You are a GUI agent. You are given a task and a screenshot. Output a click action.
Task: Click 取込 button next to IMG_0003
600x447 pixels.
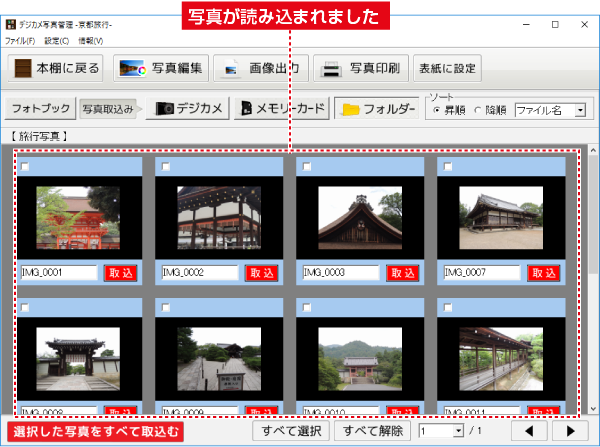pyautogui.click(x=402, y=272)
